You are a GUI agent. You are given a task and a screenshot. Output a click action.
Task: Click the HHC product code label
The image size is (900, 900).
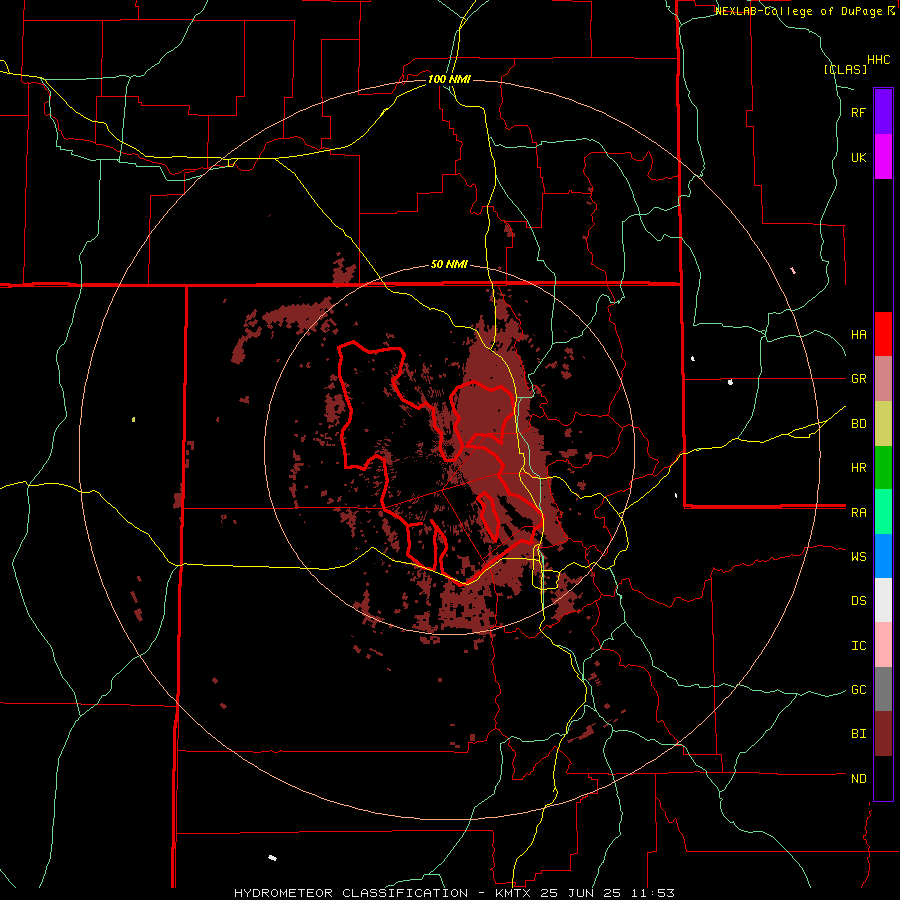tap(879, 60)
